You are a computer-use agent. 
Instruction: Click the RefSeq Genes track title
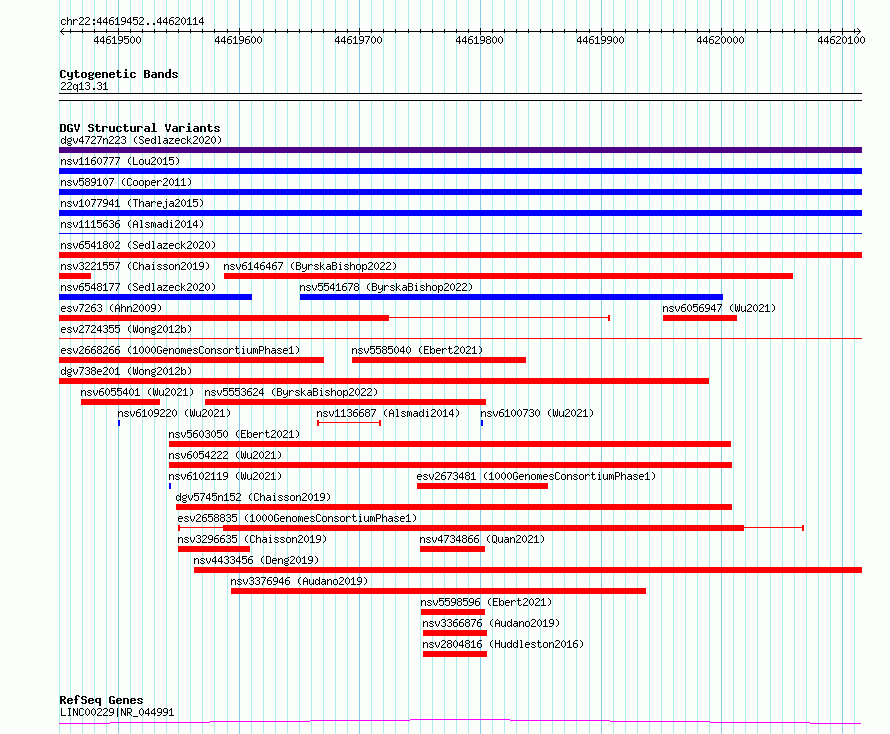101,701
